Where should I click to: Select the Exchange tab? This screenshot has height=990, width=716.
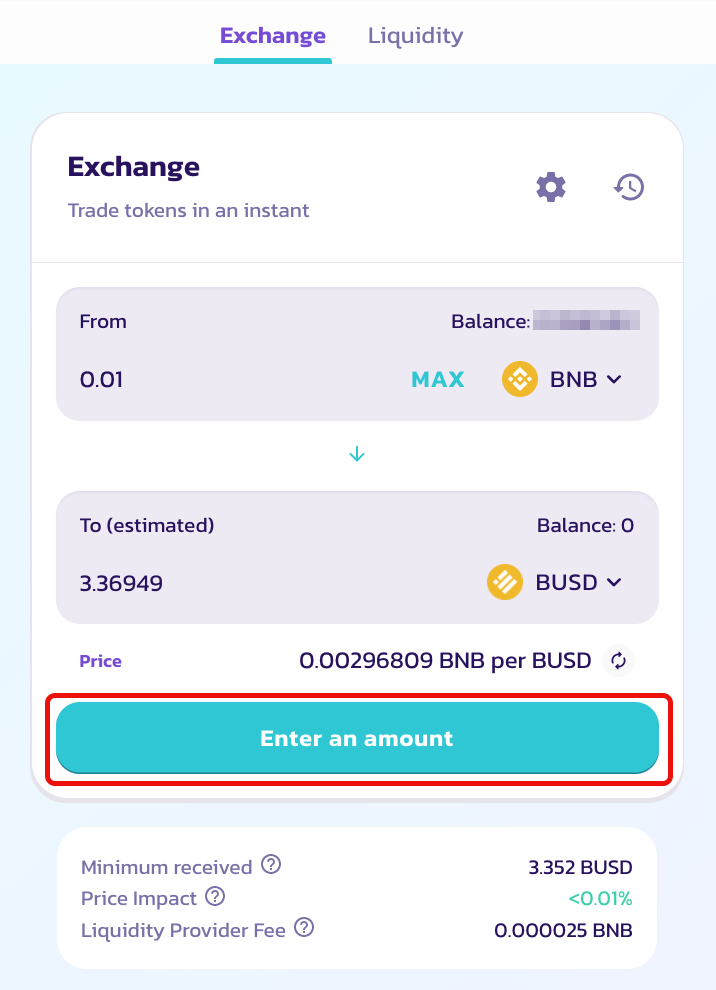273,35
